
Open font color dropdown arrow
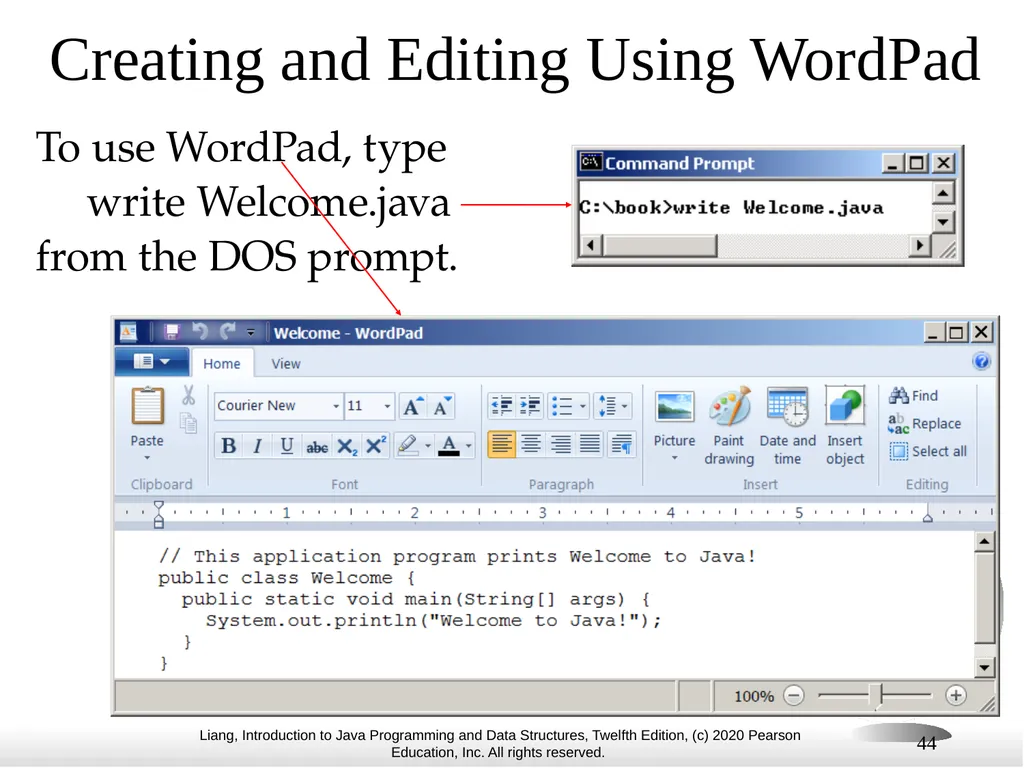pos(468,446)
